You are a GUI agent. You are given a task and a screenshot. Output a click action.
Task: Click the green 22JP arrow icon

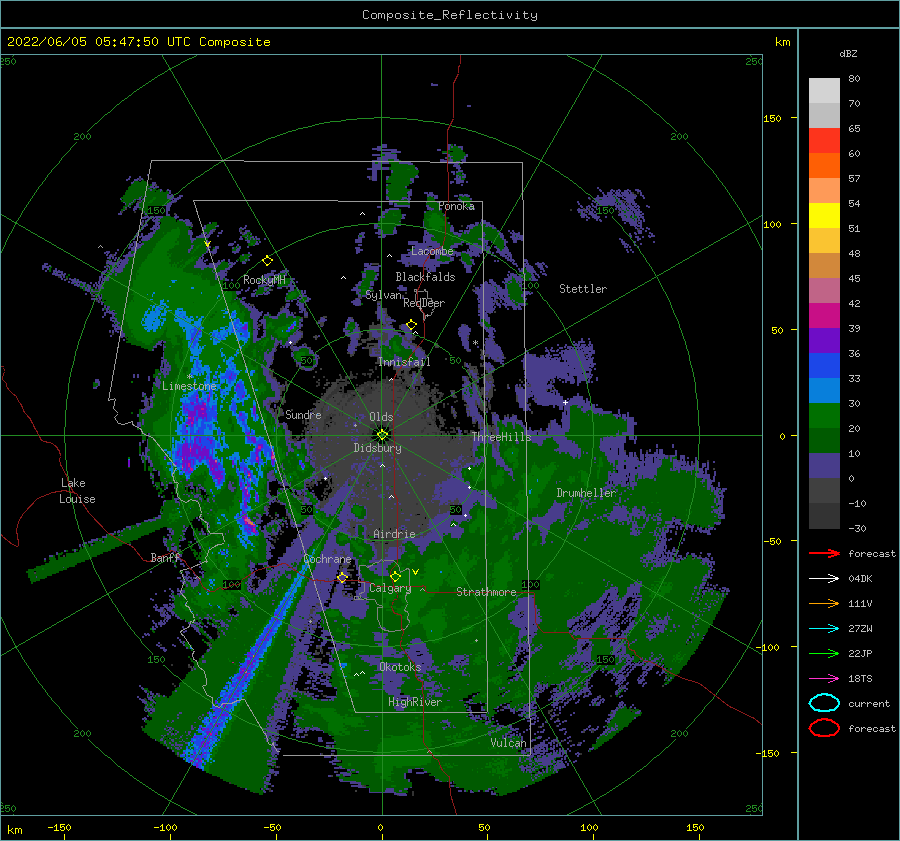pos(824,653)
